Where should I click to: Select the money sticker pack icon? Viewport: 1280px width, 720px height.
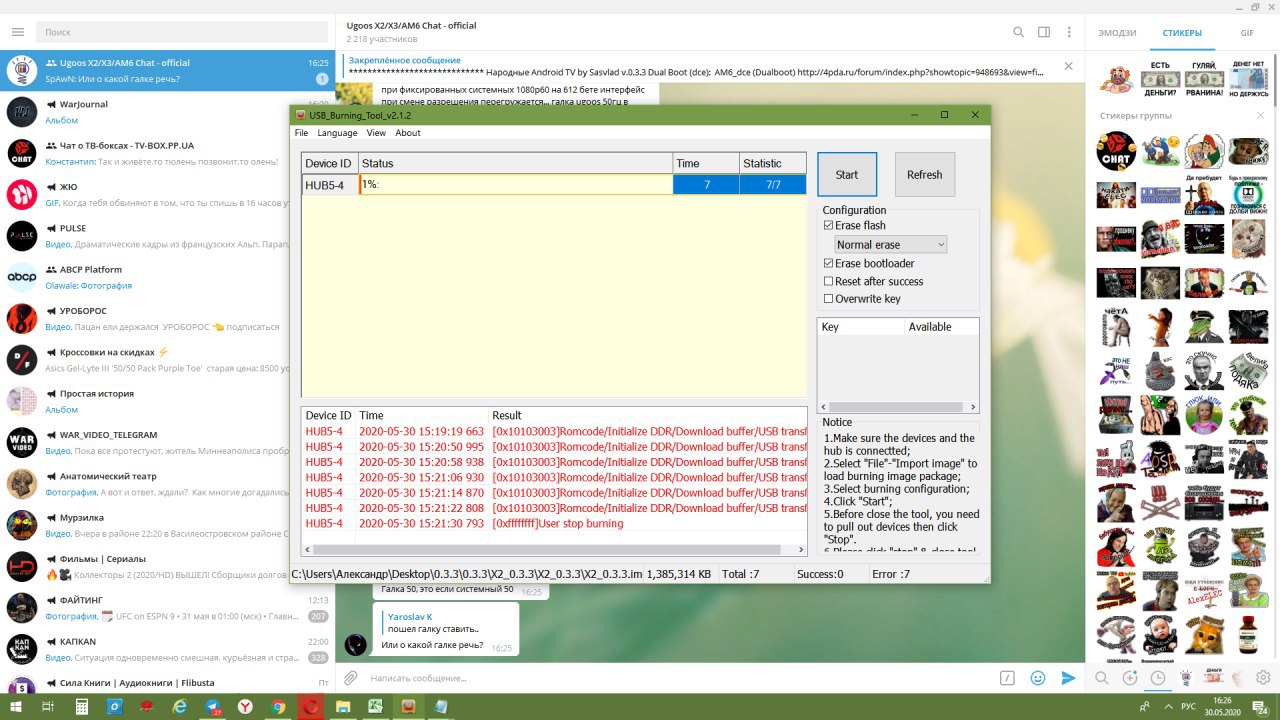(1213, 677)
